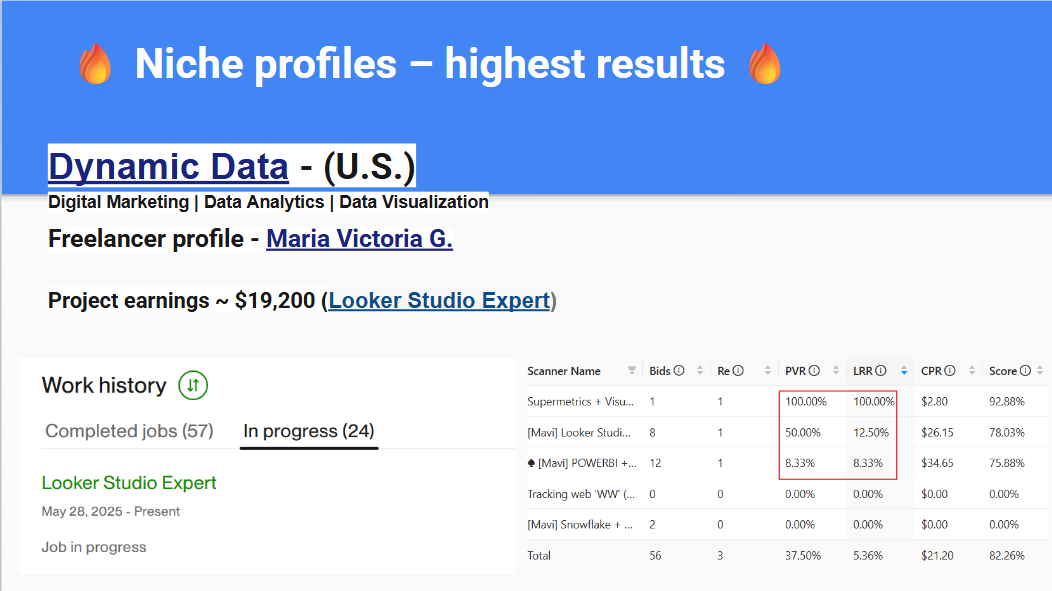The width and height of the screenshot is (1052, 591).
Task: Select the In progress (24) tab
Action: 309,431
